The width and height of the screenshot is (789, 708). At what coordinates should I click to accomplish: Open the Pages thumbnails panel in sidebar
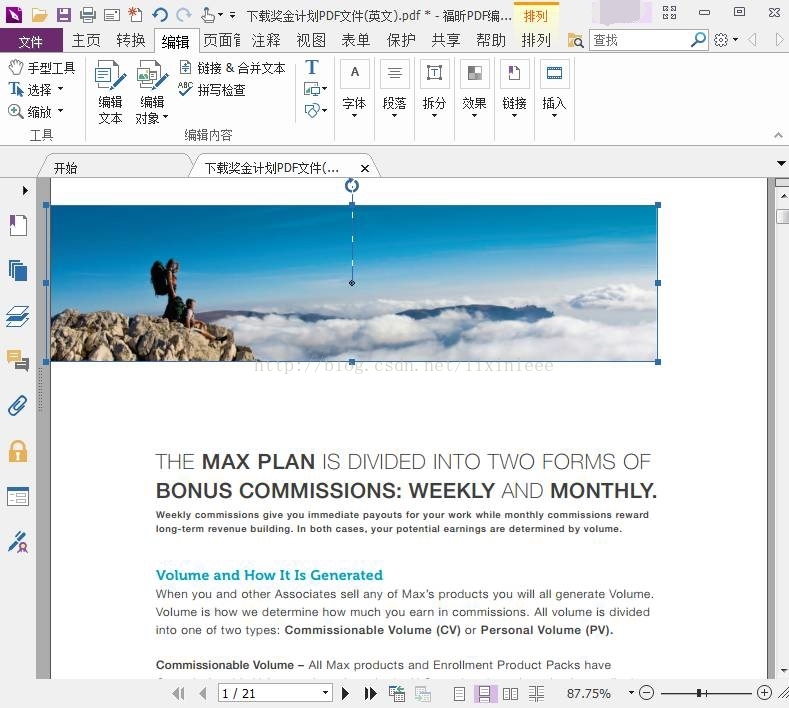(x=18, y=271)
